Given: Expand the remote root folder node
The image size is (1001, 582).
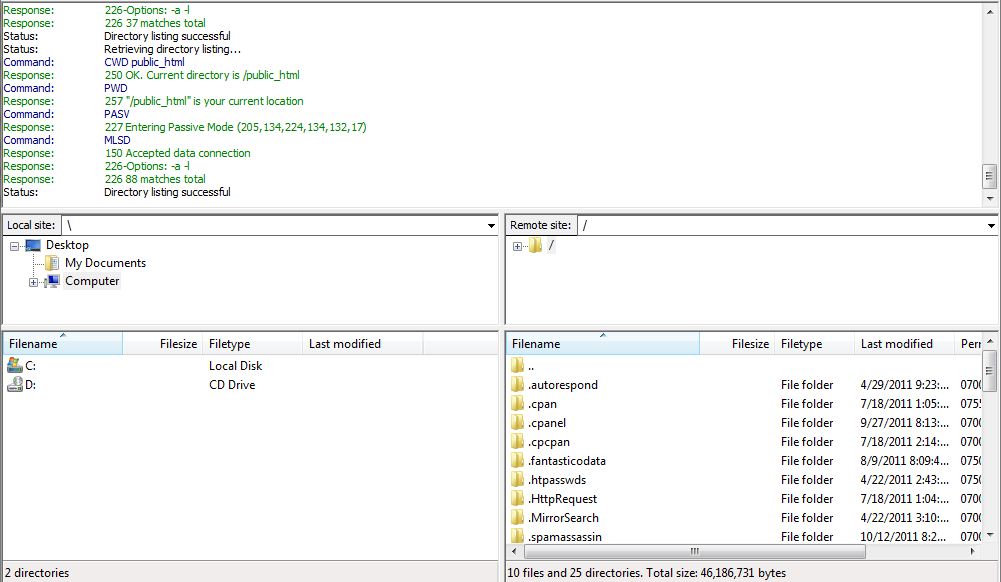Looking at the screenshot, I should tap(517, 246).
